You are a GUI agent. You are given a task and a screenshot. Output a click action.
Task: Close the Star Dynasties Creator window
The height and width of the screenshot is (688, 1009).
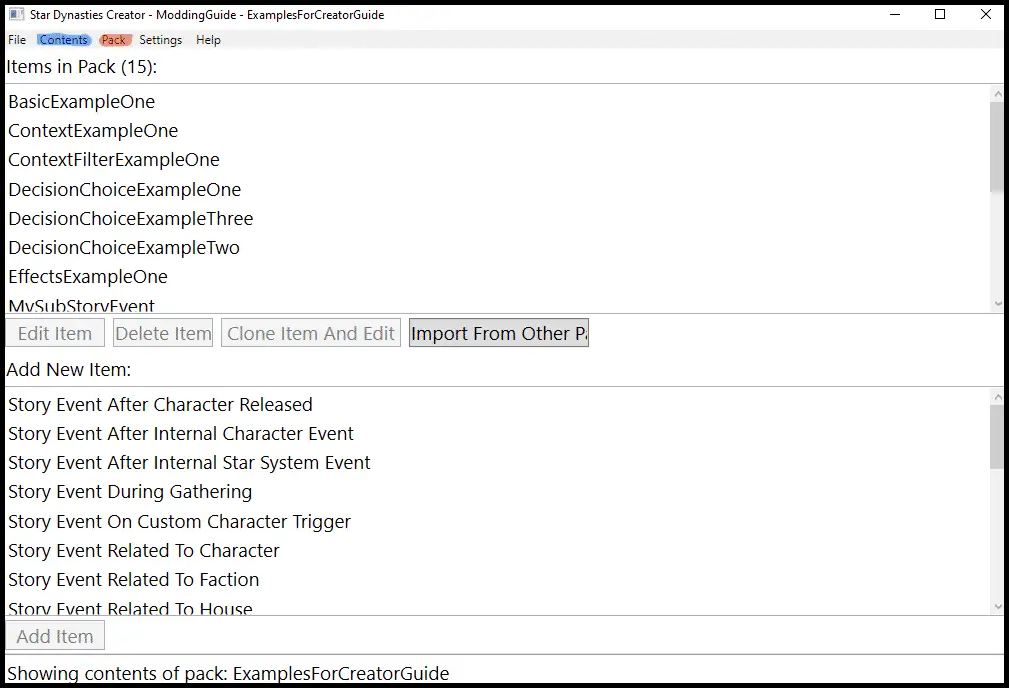click(x=985, y=14)
